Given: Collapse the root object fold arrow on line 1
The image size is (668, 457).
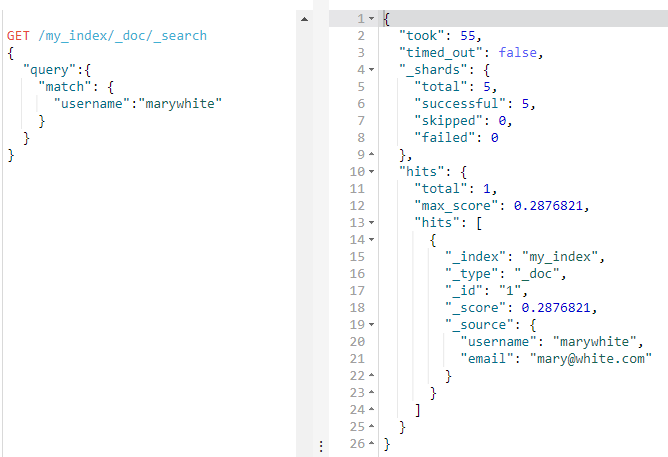Looking at the screenshot, I should [371, 19].
